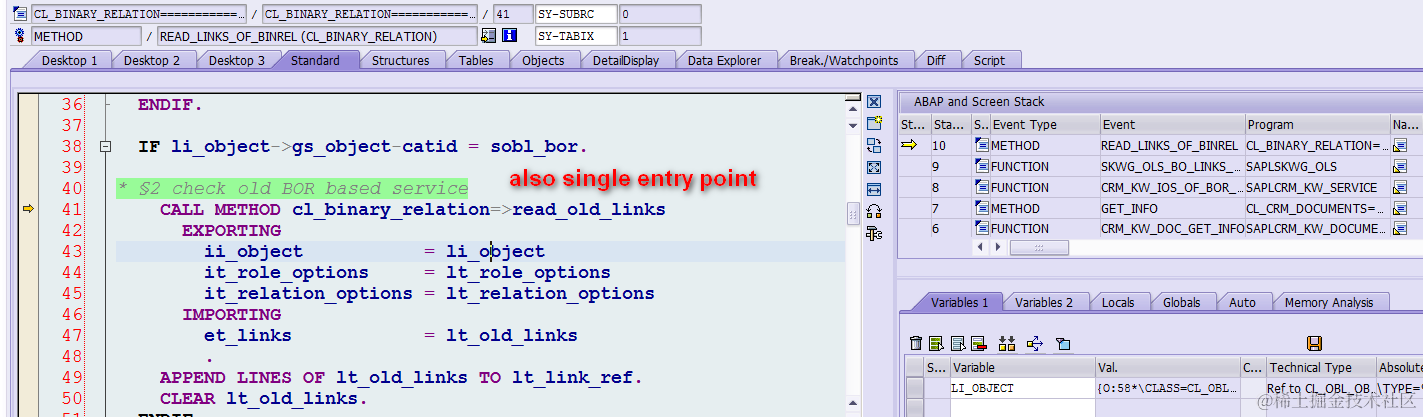Click the source icon for stack level 6
This screenshot has height=417, width=1423.
981,229
